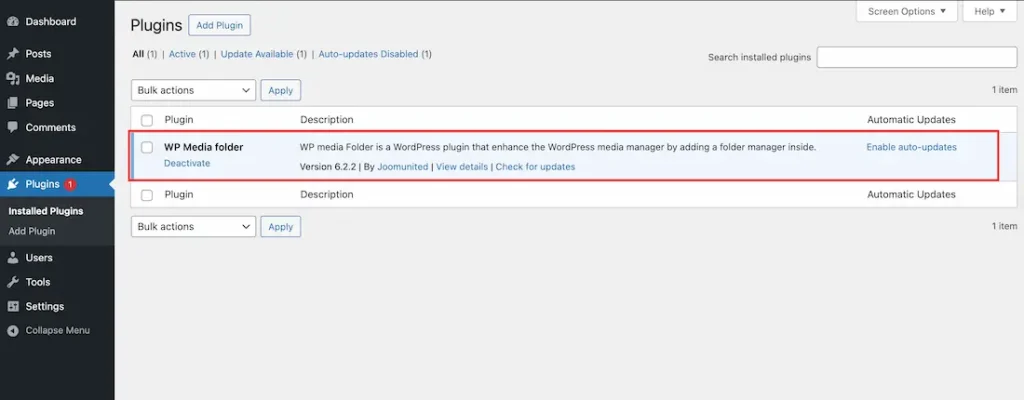Image resolution: width=1024 pixels, height=400 pixels.
Task: Tick the WP Media folder row checkbox
Action: point(147,148)
